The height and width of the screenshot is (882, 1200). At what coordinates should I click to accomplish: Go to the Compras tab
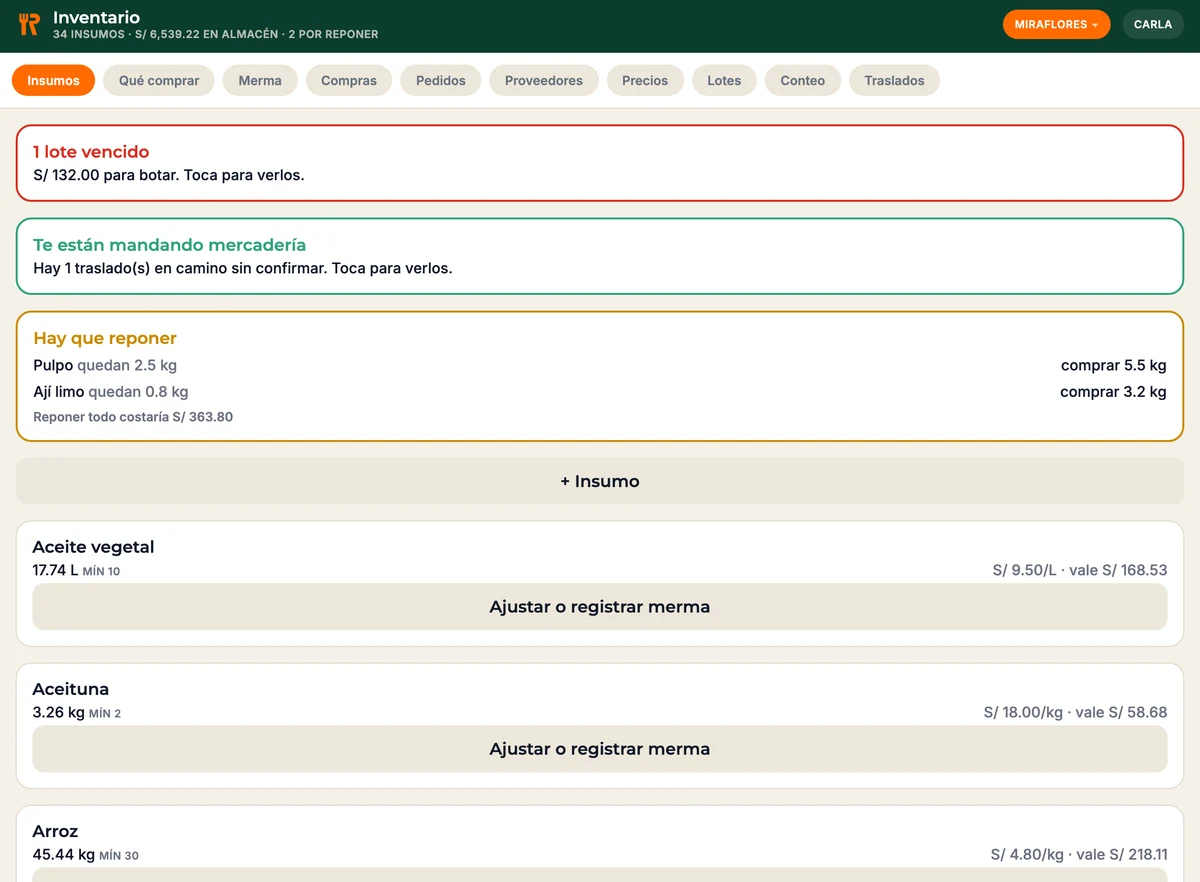(x=349, y=81)
